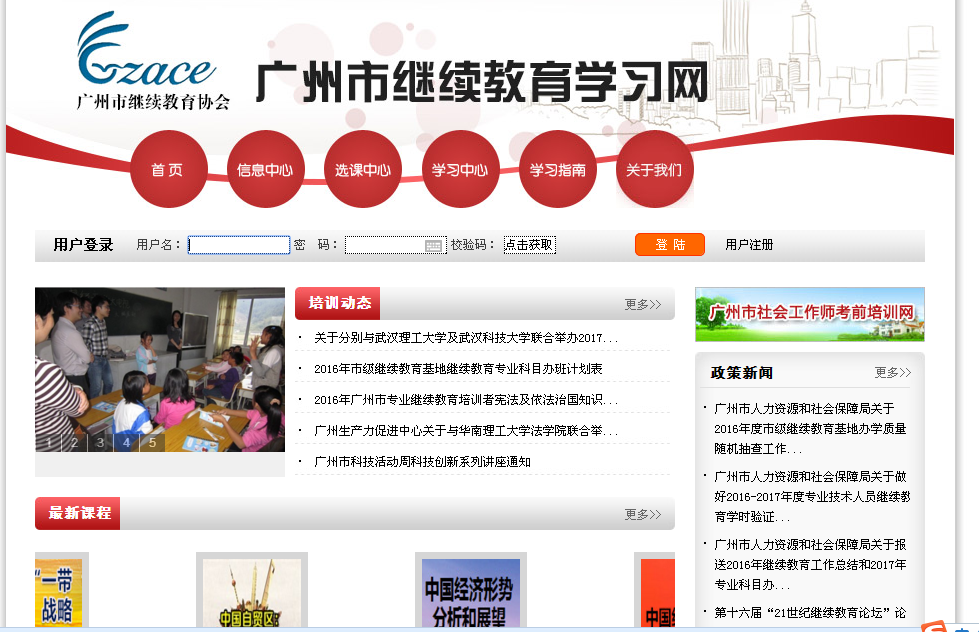Image resolution: width=979 pixels, height=632 pixels.
Task: Expand 更多 in 政策新闻 panel
Action: 892,372
